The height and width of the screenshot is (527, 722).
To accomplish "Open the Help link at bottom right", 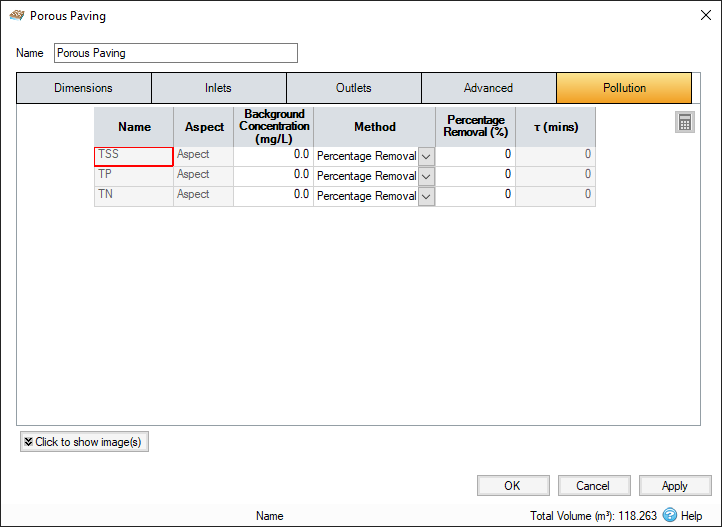I will point(691,515).
